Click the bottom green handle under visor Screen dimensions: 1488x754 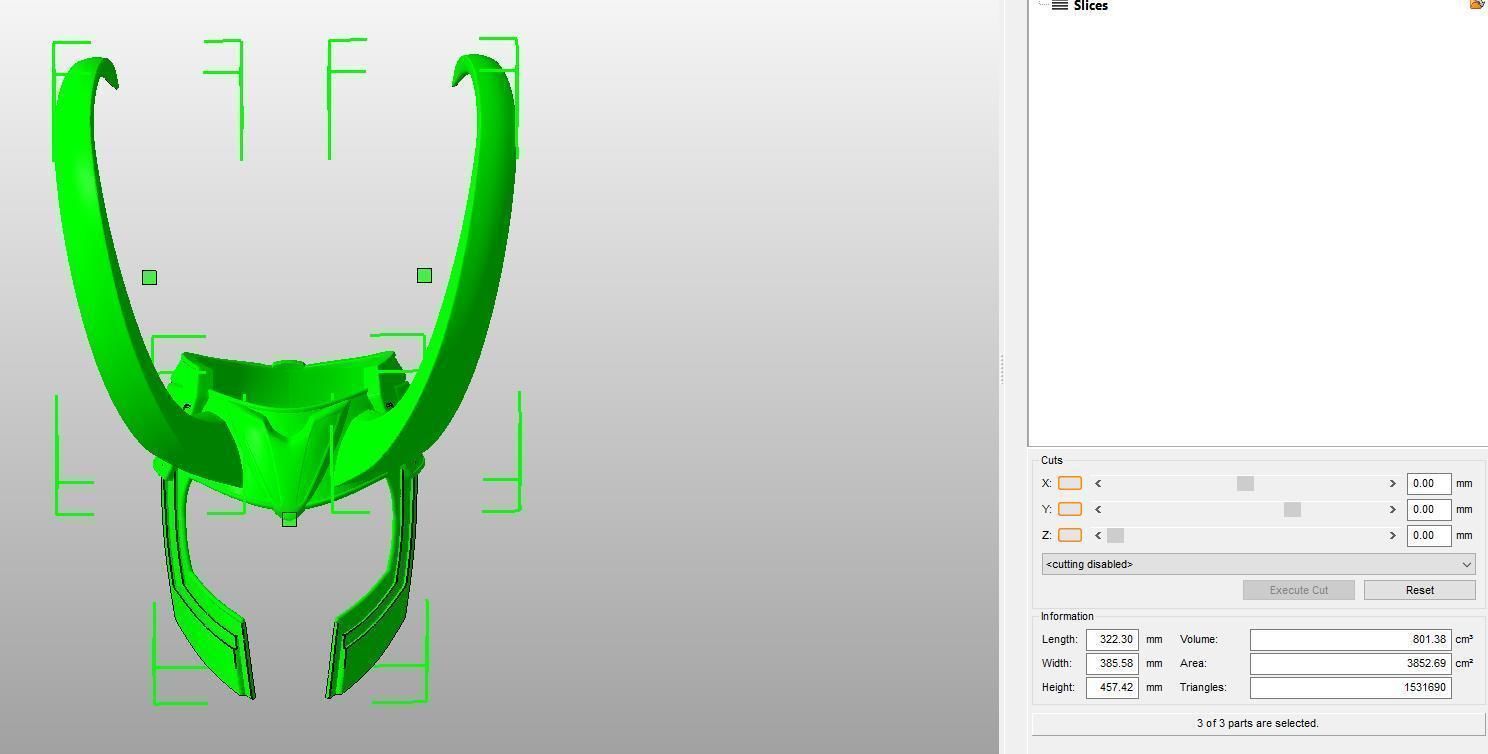click(289, 519)
